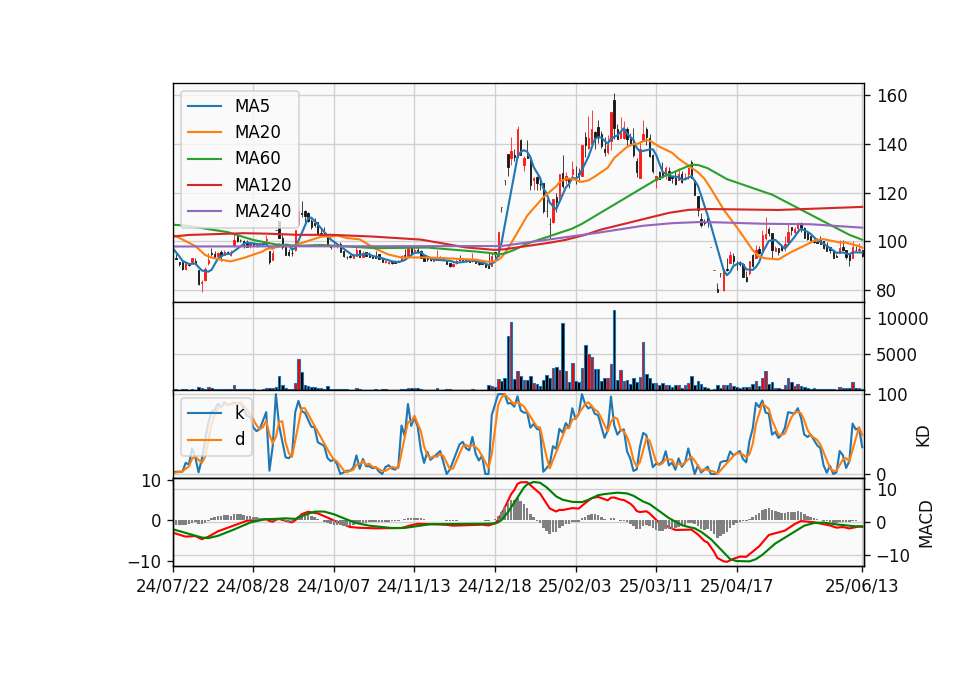Screen dimensions: 960x690
Task: Click the 80 price axis value
Action: [x=887, y=291]
